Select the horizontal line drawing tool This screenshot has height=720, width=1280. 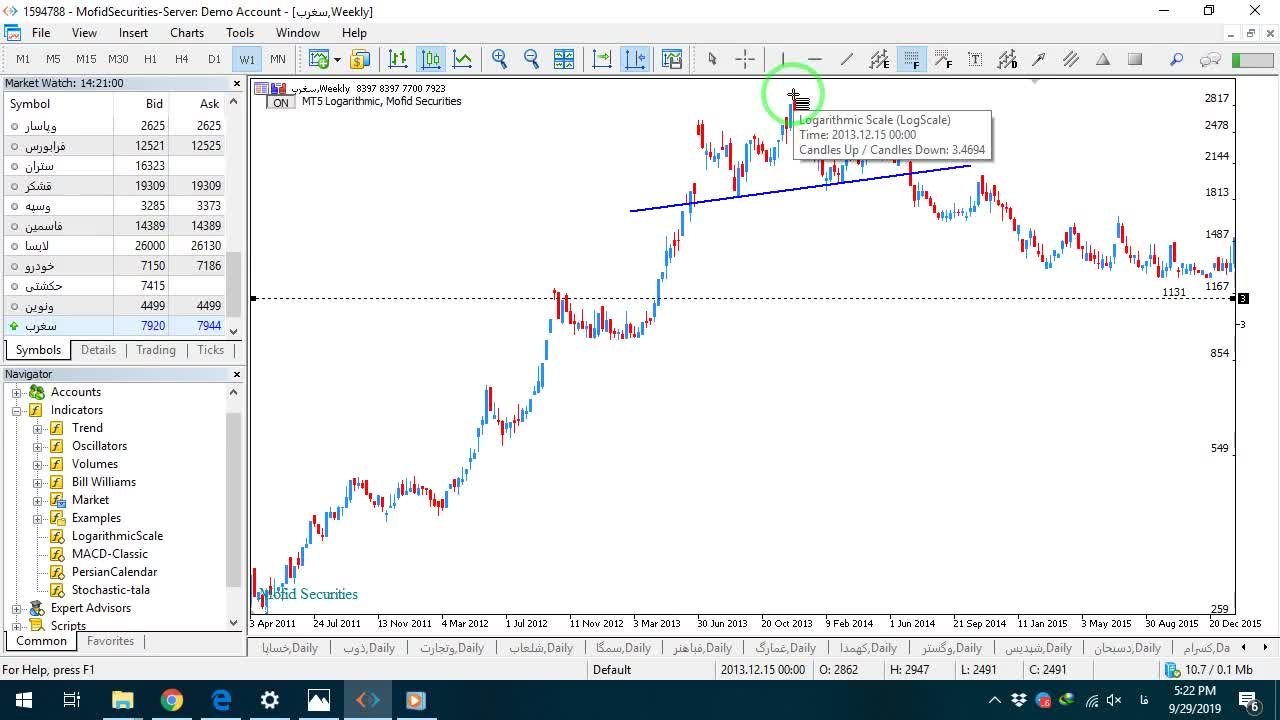pyautogui.click(x=814, y=59)
